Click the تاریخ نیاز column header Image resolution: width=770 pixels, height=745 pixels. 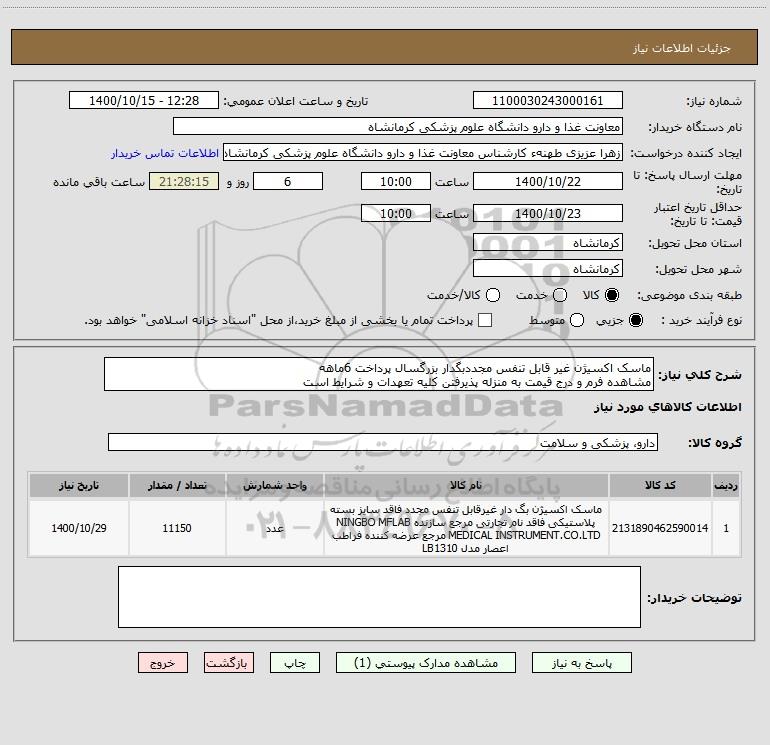coord(79,485)
